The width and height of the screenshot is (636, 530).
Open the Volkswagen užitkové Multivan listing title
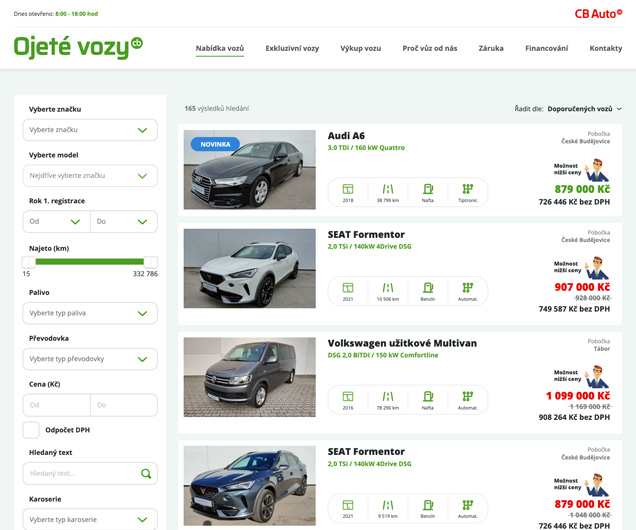(x=402, y=343)
